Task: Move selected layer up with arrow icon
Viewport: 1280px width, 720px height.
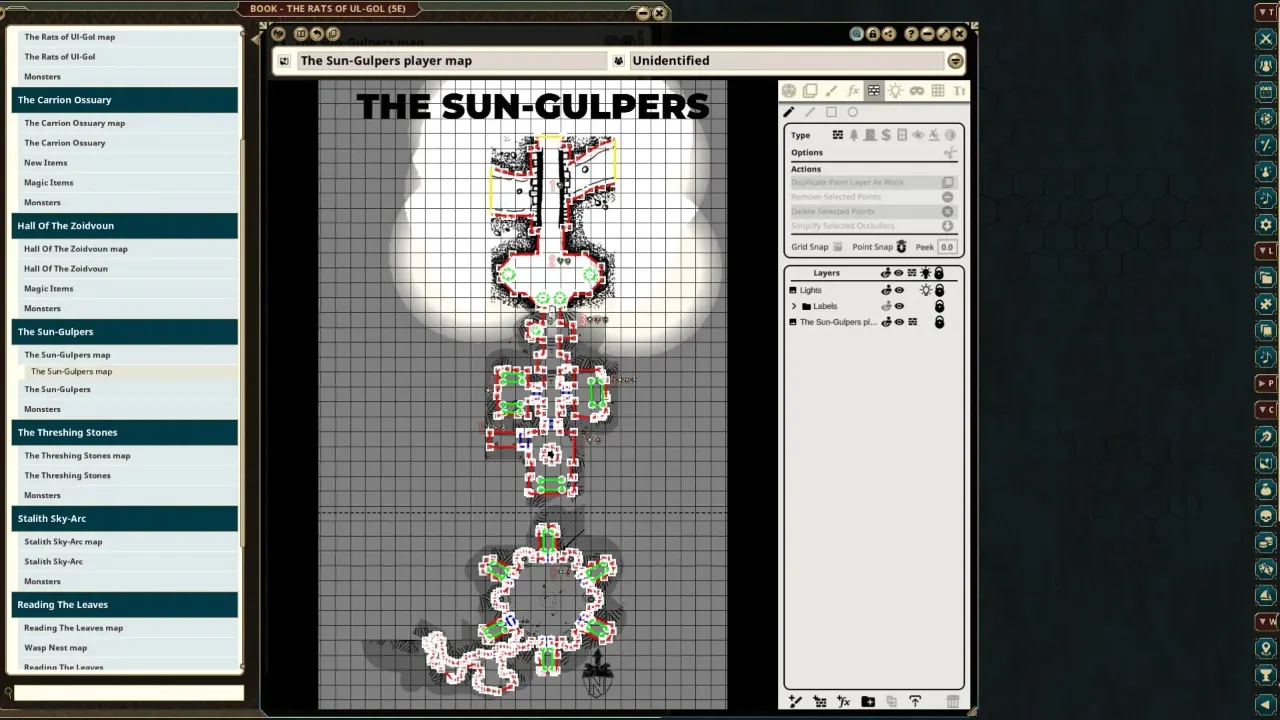Action: coord(914,702)
